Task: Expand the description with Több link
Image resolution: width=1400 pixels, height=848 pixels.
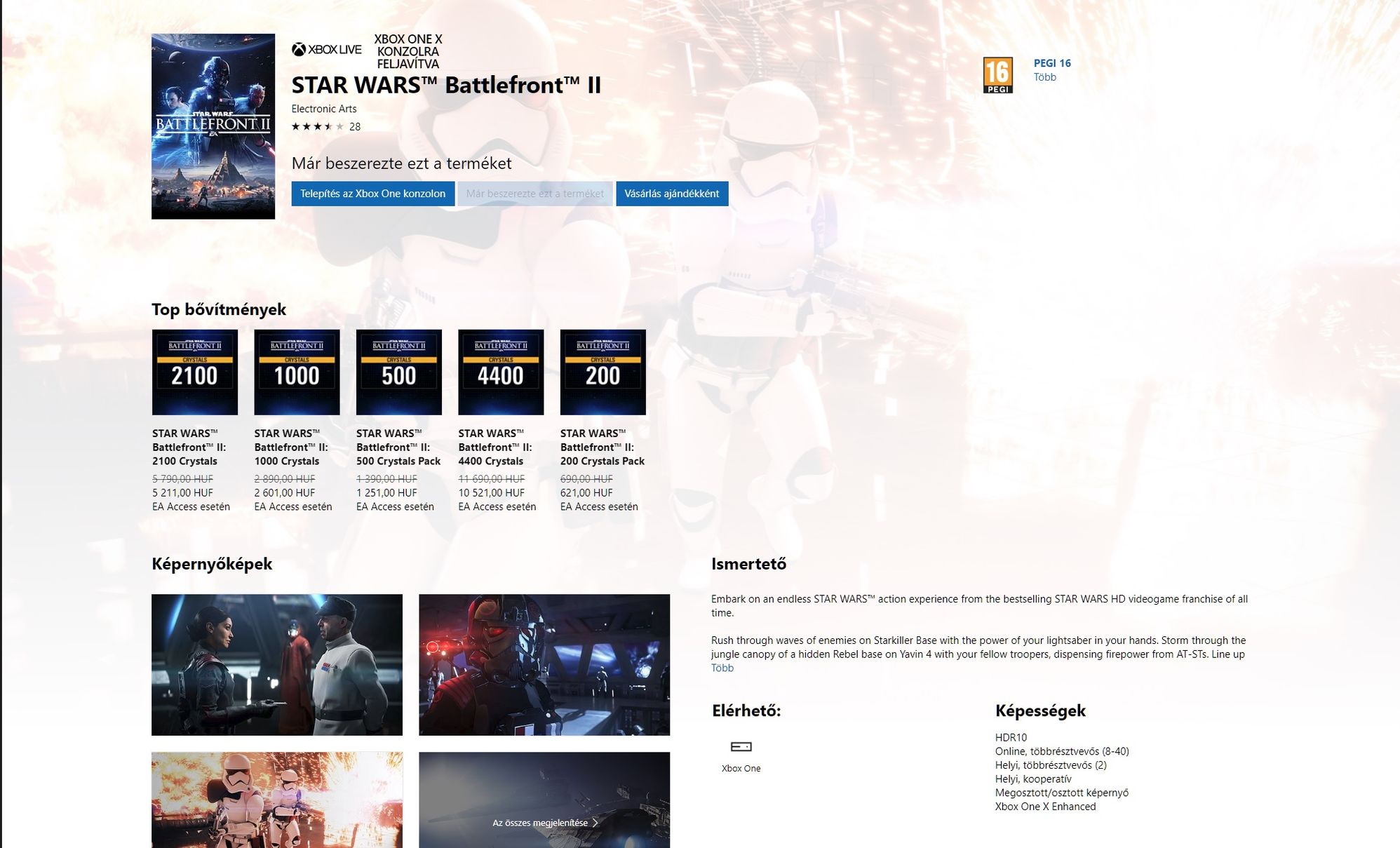Action: coord(722,668)
